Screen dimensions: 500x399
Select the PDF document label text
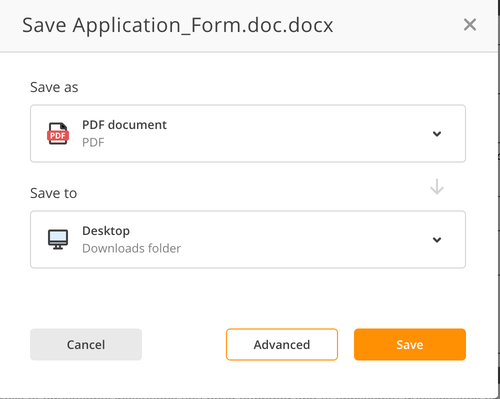coord(124,125)
